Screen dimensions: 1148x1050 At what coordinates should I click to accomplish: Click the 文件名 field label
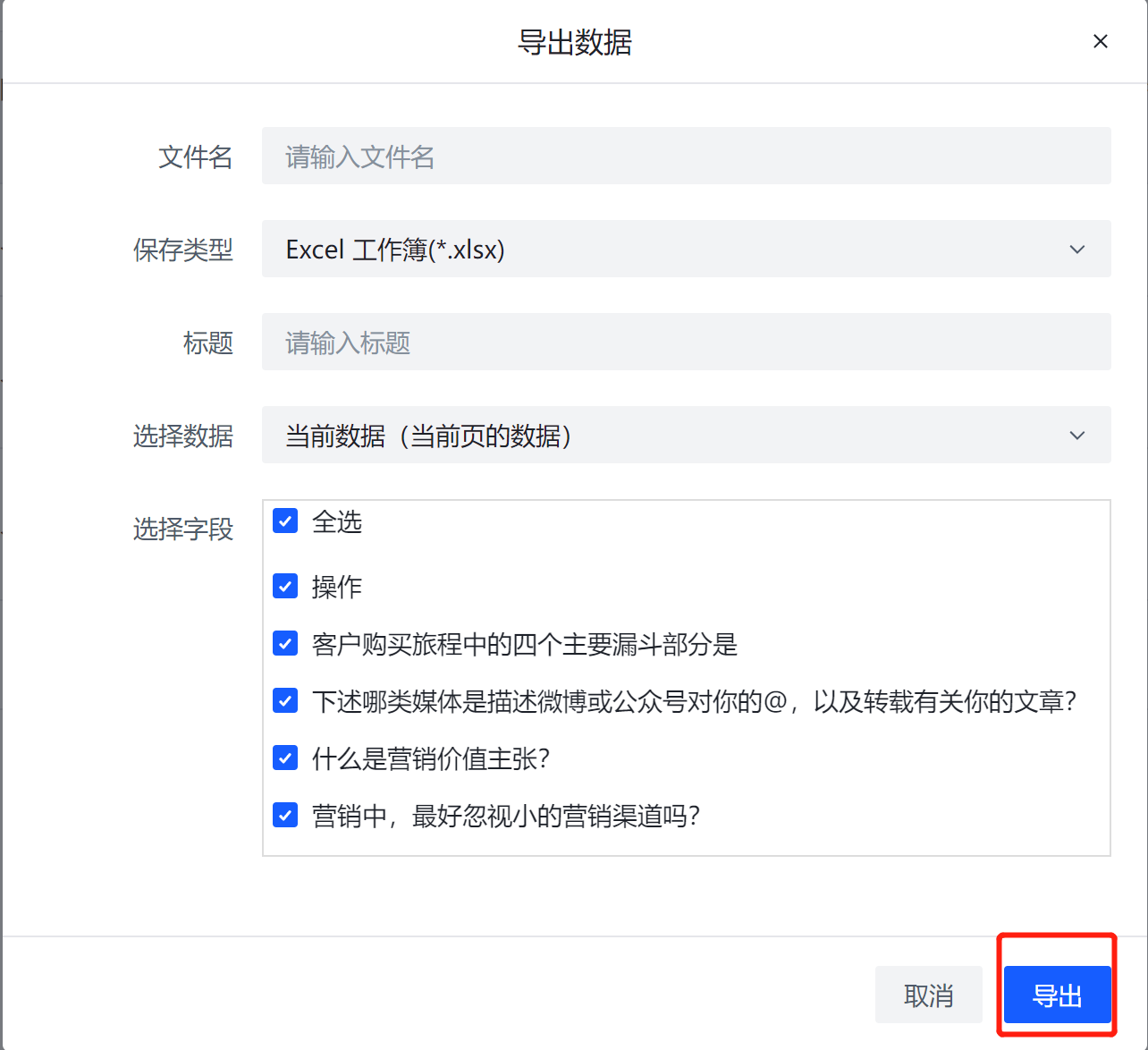pyautogui.click(x=195, y=157)
